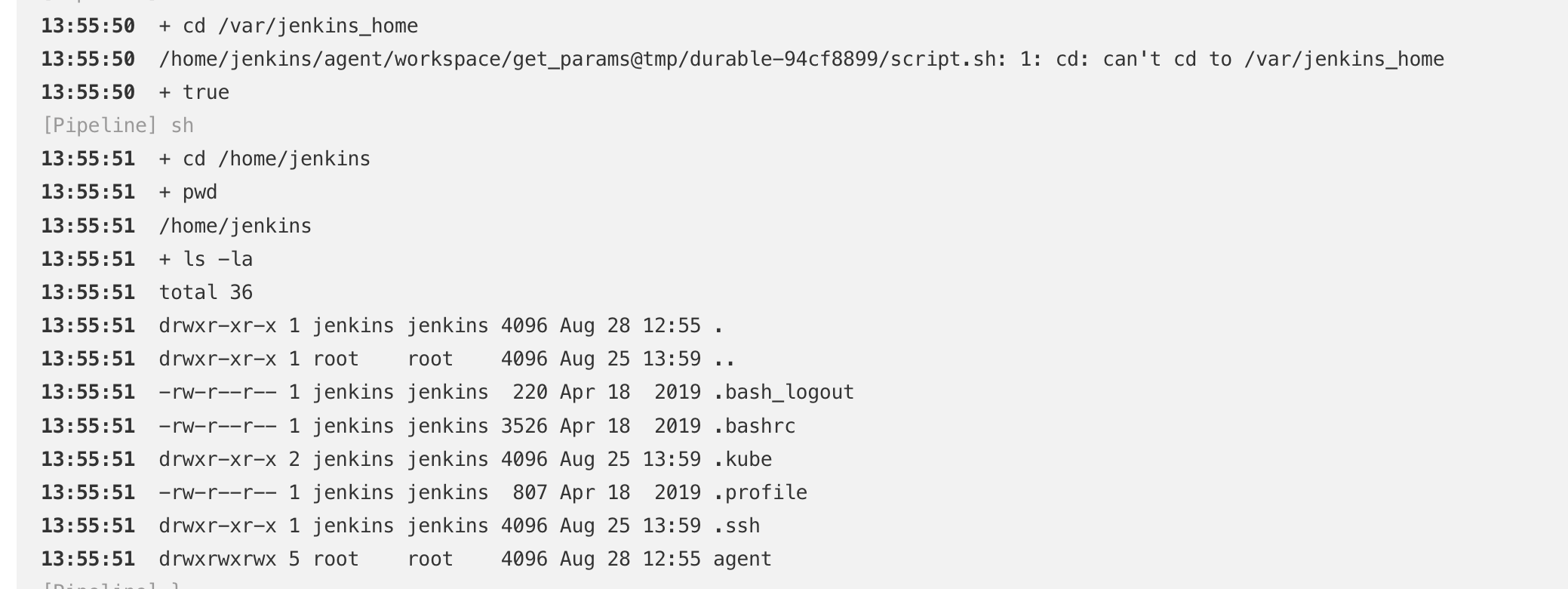Image resolution: width=1568 pixels, height=589 pixels.
Task: Click the "+ true" log line
Action: 194,92
